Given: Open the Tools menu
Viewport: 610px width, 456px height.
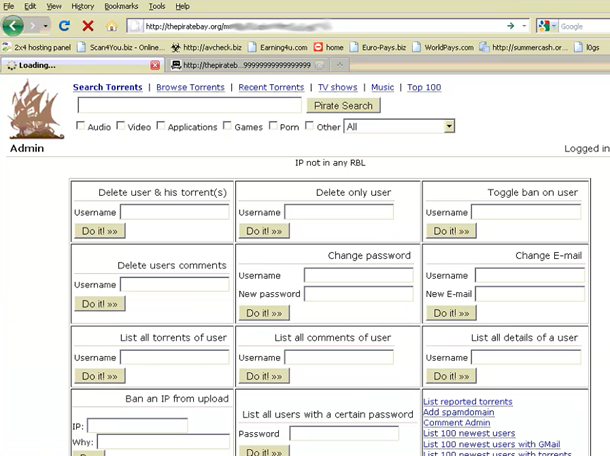Looking at the screenshot, I should point(157,6).
